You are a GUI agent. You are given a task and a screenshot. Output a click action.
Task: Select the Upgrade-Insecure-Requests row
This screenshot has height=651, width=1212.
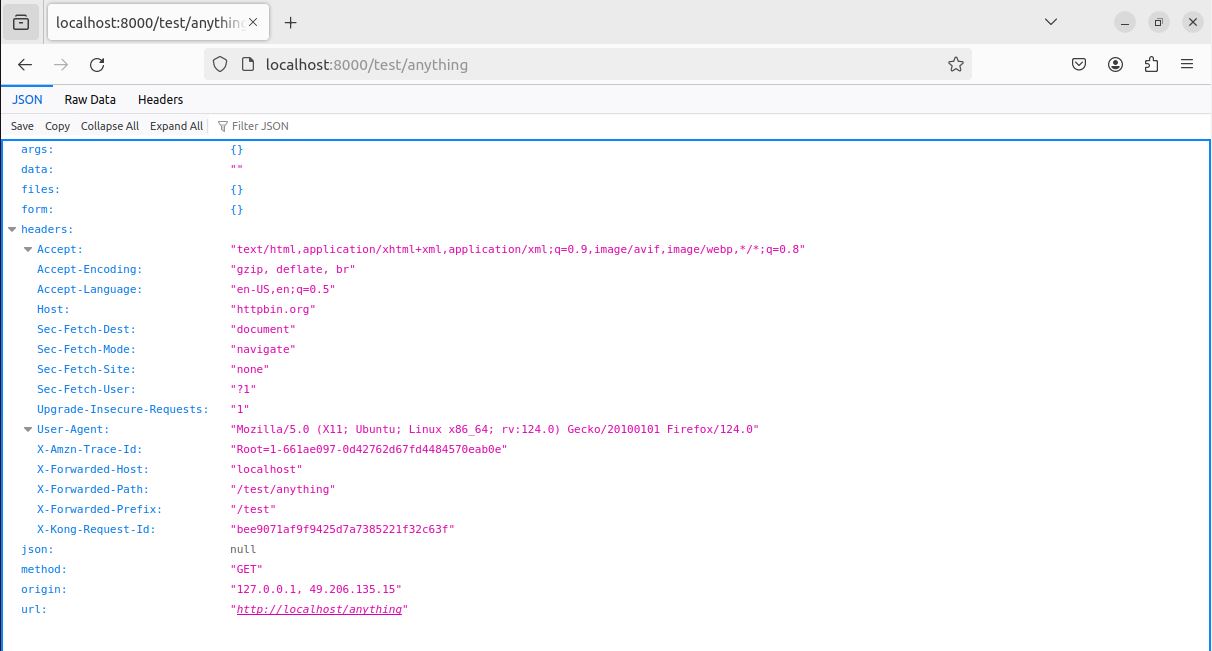tap(606, 409)
